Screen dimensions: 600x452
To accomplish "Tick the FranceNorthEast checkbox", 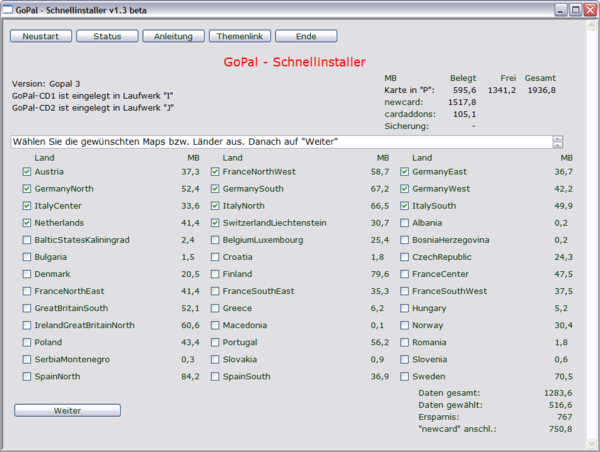I will coord(26,291).
